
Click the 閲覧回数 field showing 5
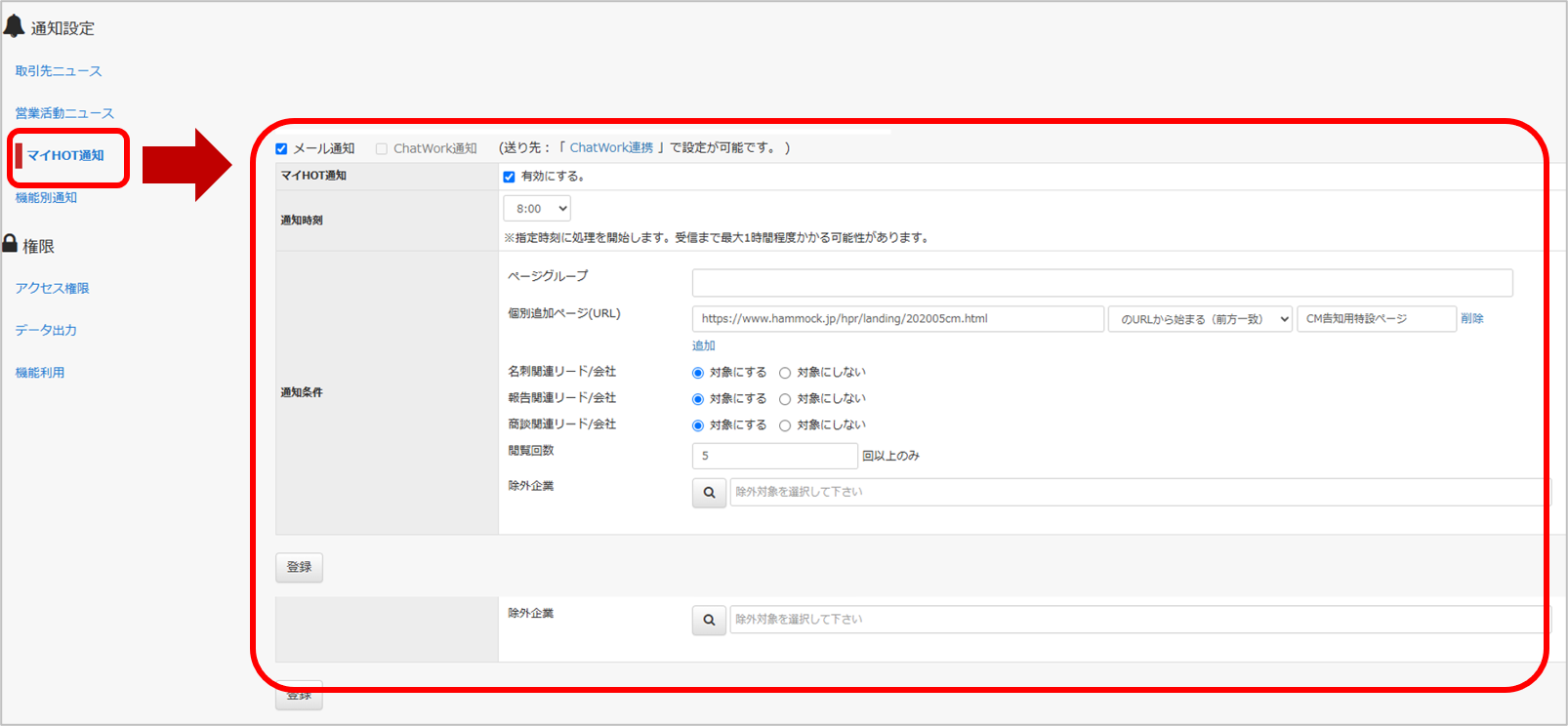click(x=775, y=456)
